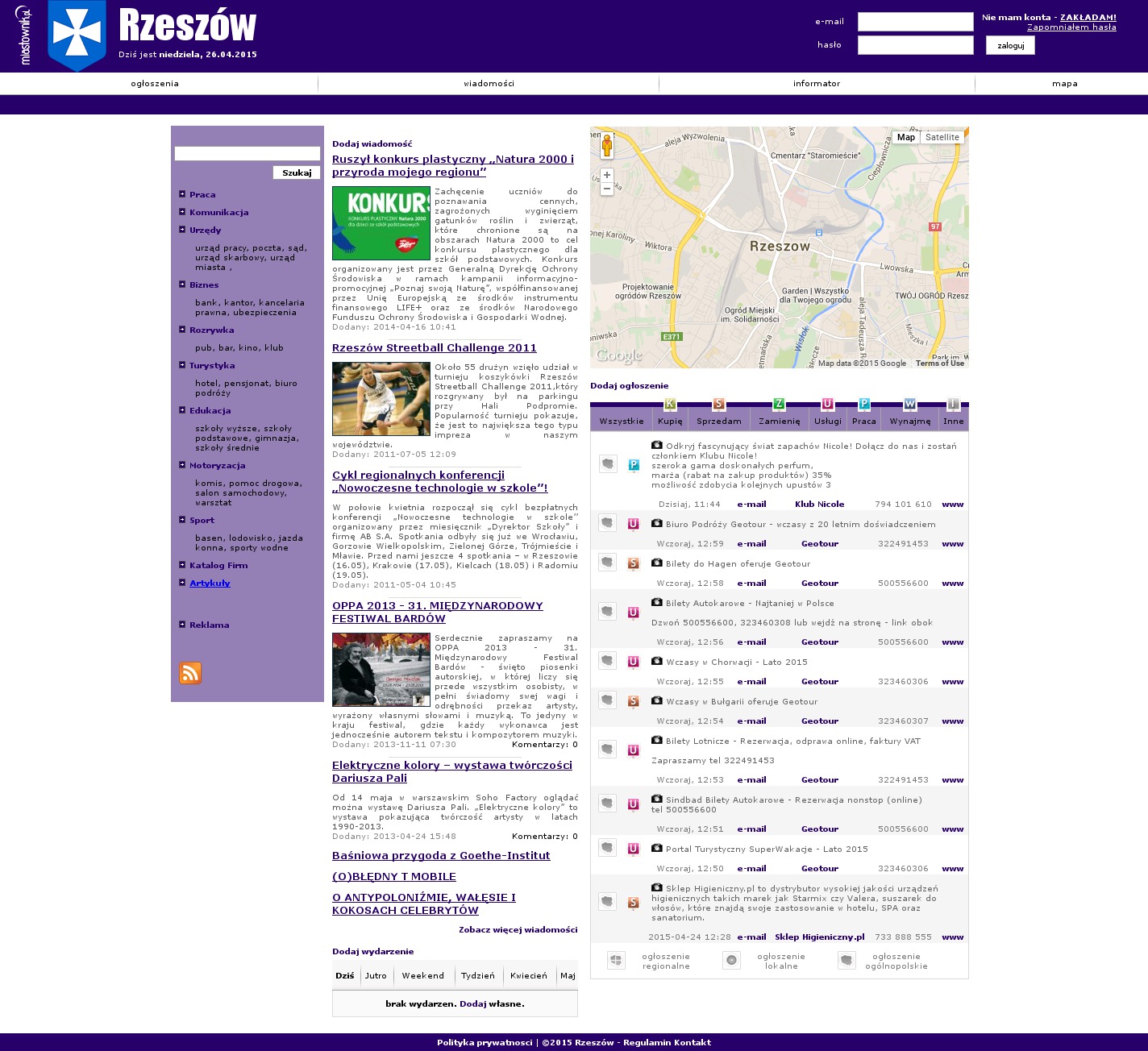Open the Motoryzacja sidebar category
This screenshot has width=1148, height=1051.
[x=217, y=466]
